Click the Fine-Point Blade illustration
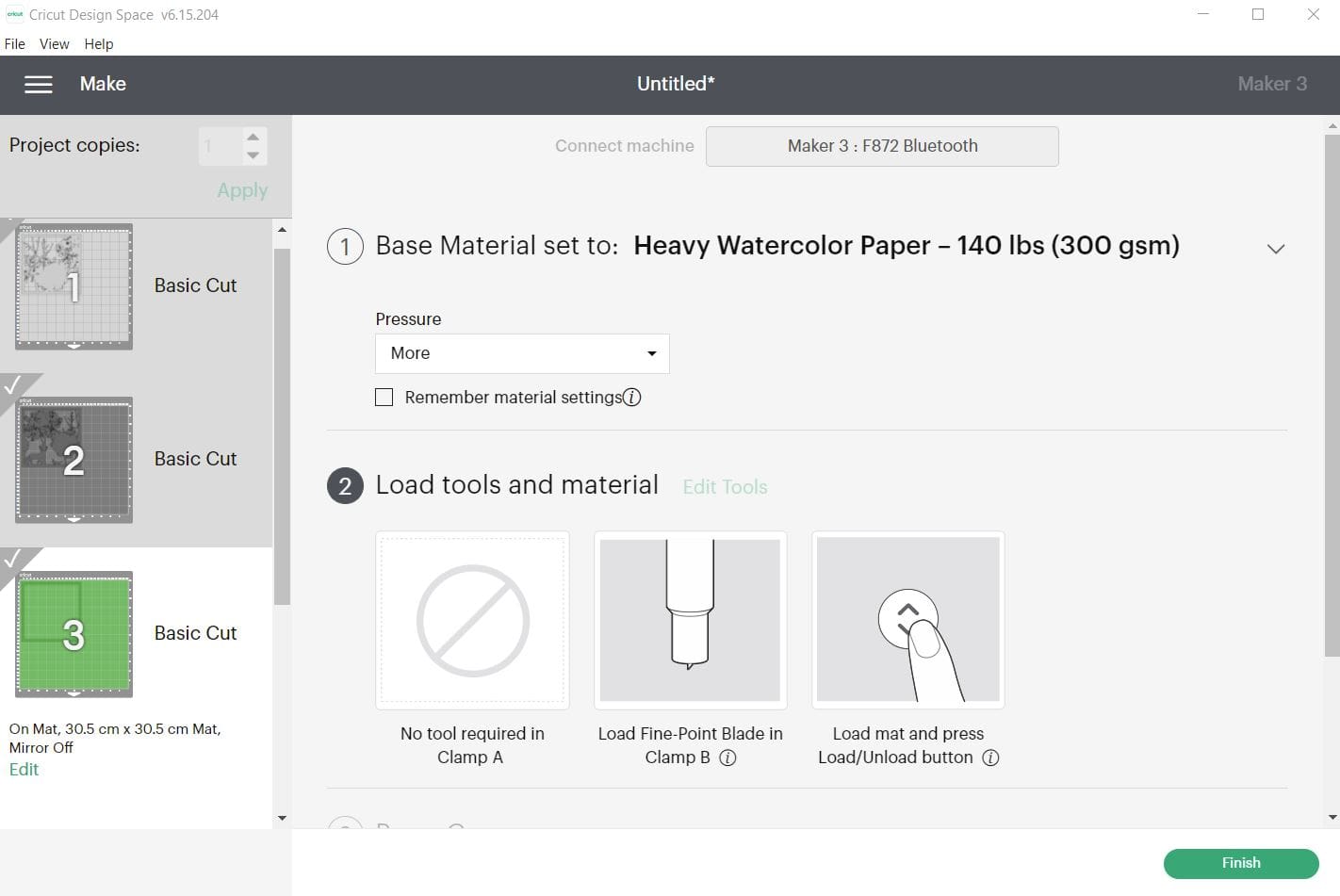Viewport: 1340px width, 896px height. [690, 620]
